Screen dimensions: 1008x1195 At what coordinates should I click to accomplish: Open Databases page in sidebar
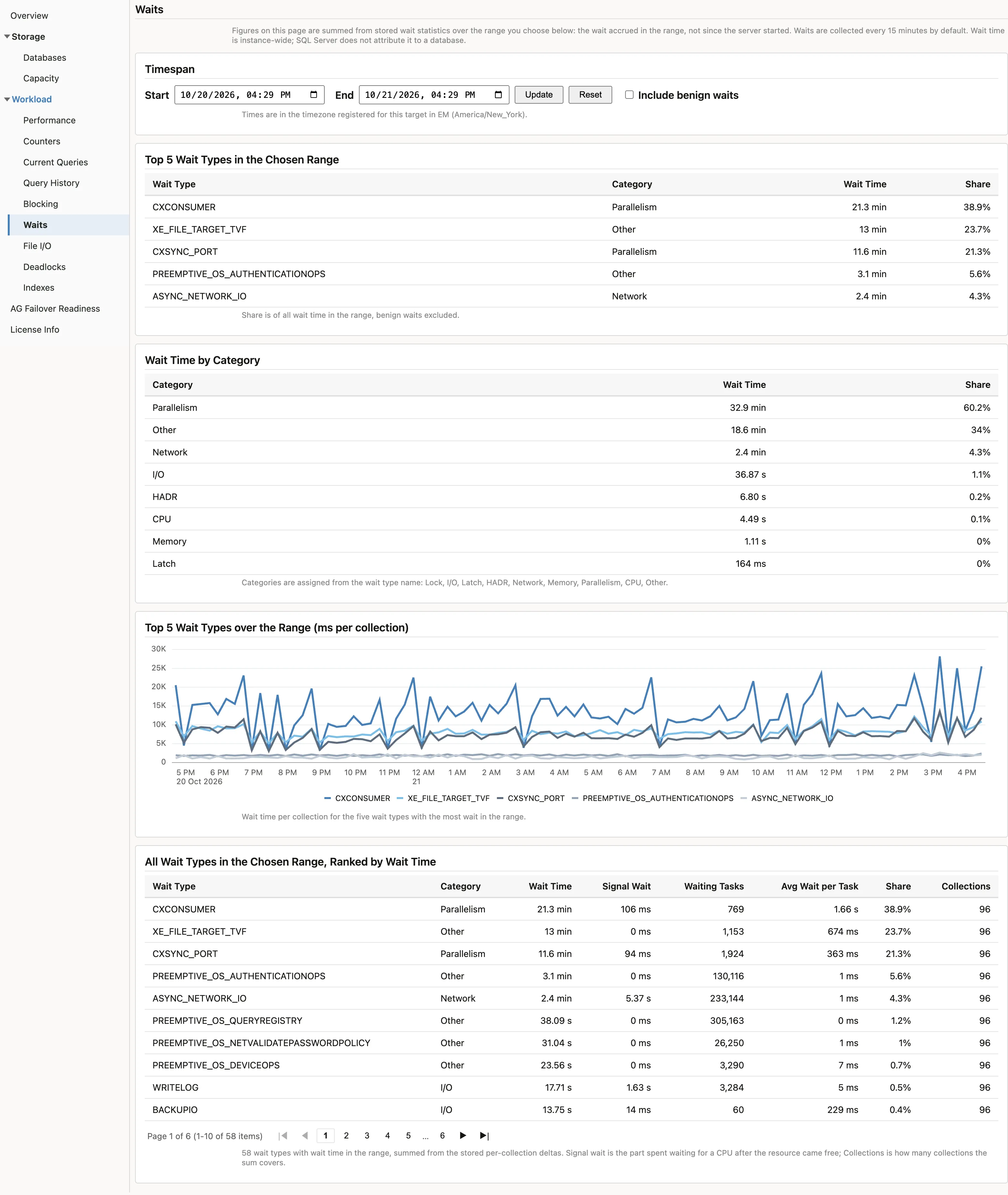pos(45,58)
